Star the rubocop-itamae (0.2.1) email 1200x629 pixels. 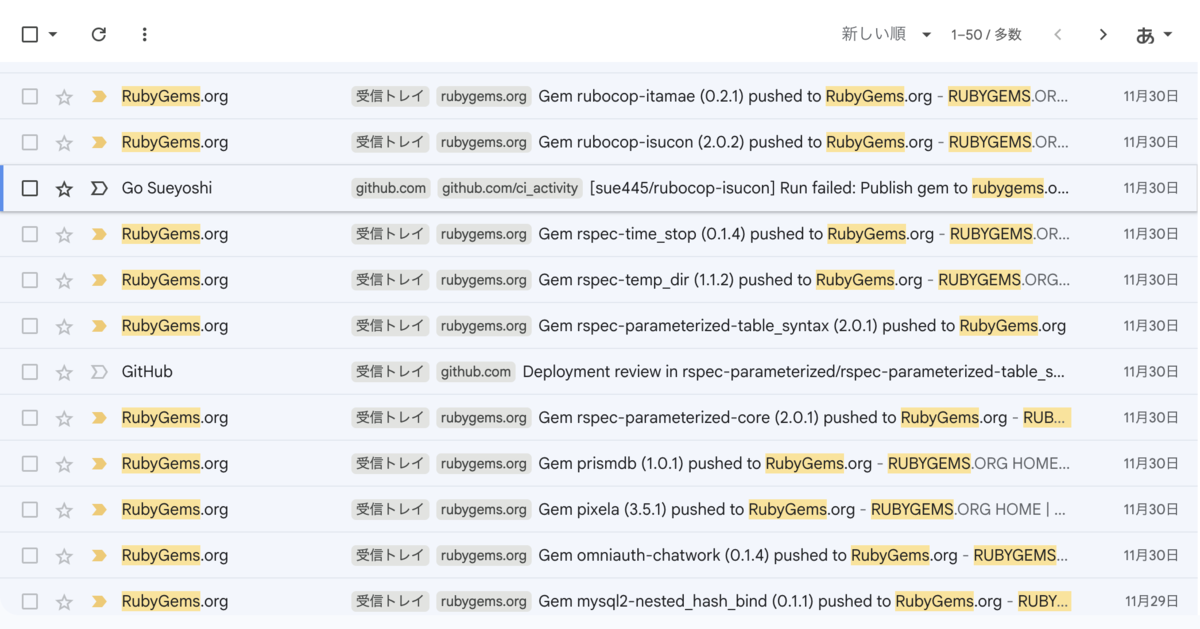64,97
